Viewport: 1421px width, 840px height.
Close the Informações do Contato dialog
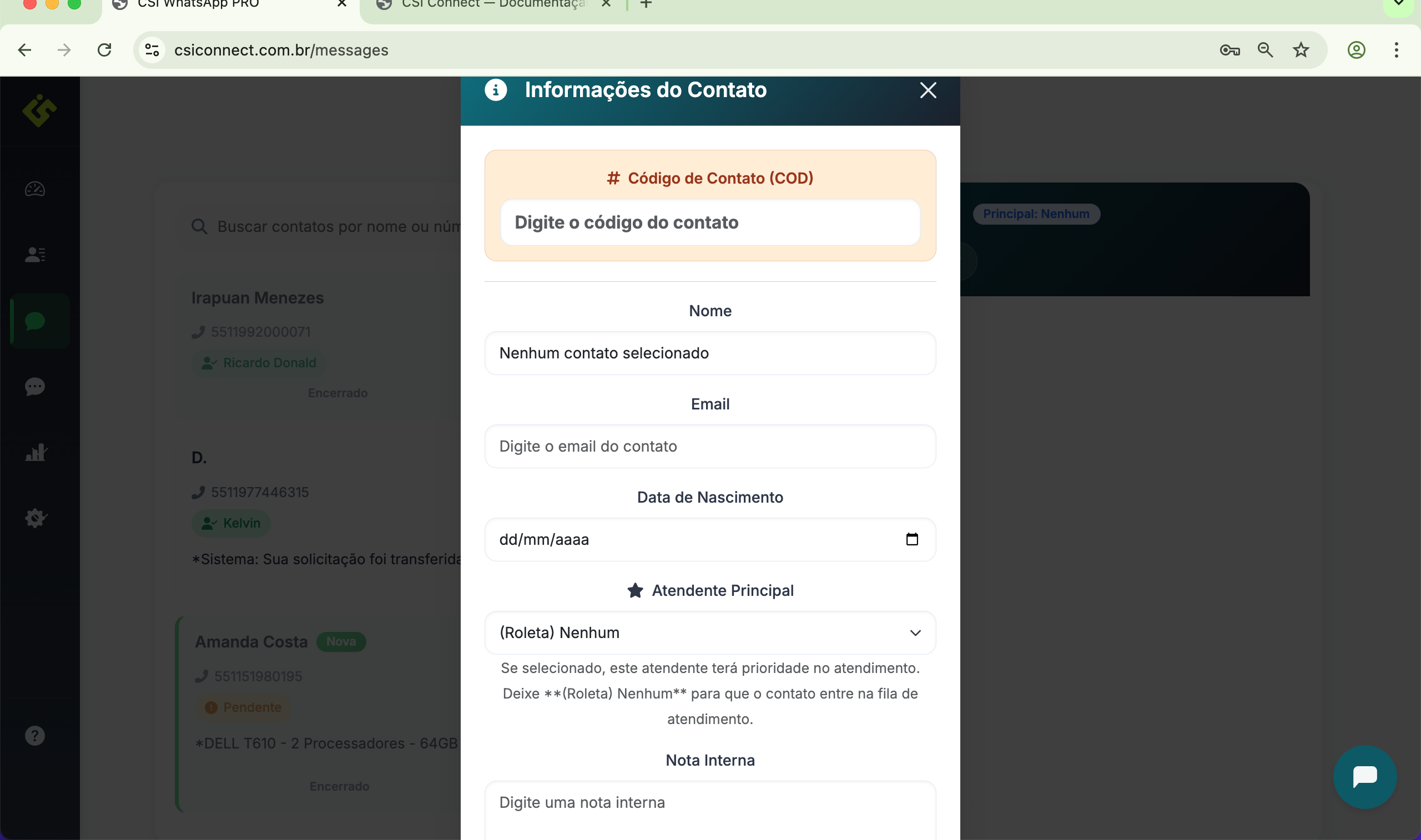928,90
